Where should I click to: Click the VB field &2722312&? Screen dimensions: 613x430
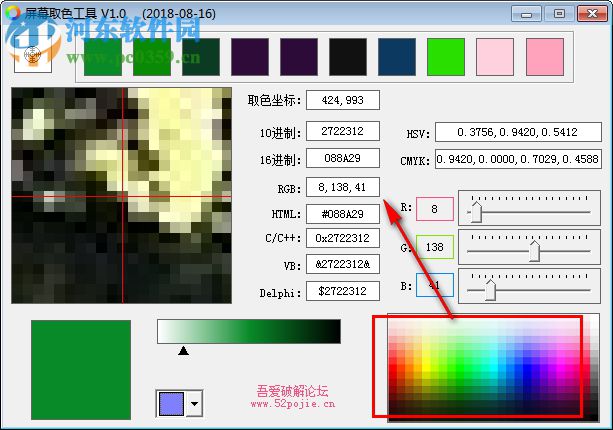[343, 264]
